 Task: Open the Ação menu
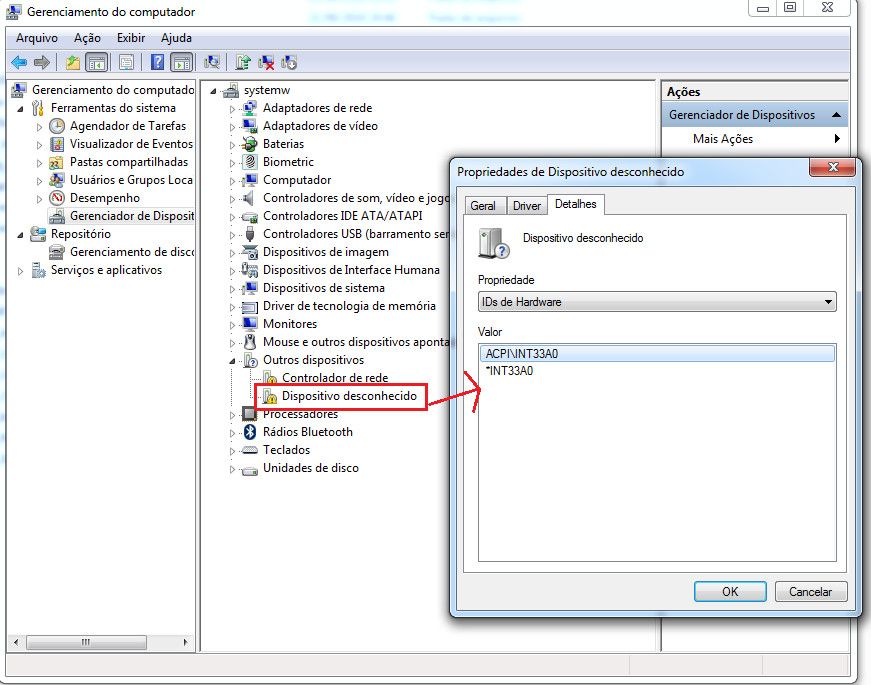pyautogui.click(x=86, y=37)
